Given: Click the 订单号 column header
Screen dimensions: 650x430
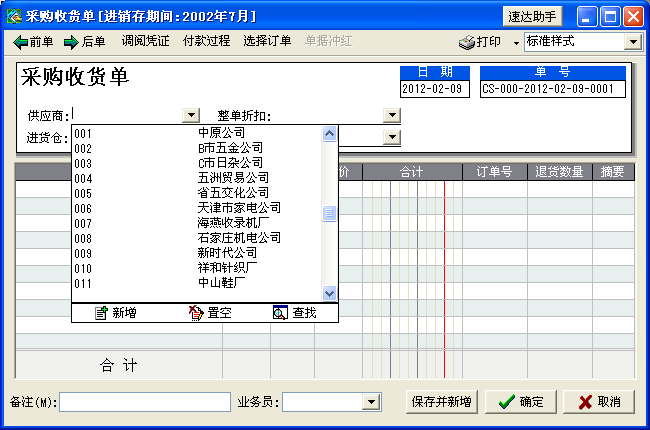Looking at the screenshot, I should 495,172.
